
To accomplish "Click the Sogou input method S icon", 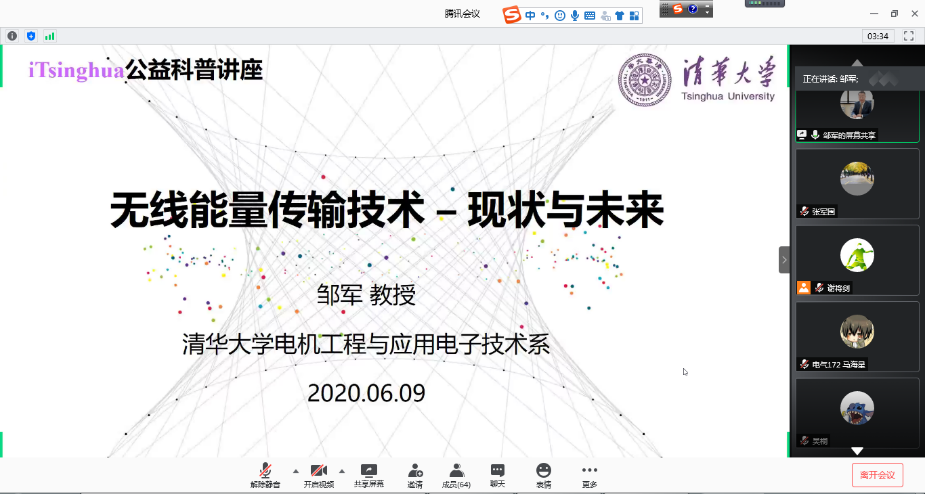I will [512, 14].
